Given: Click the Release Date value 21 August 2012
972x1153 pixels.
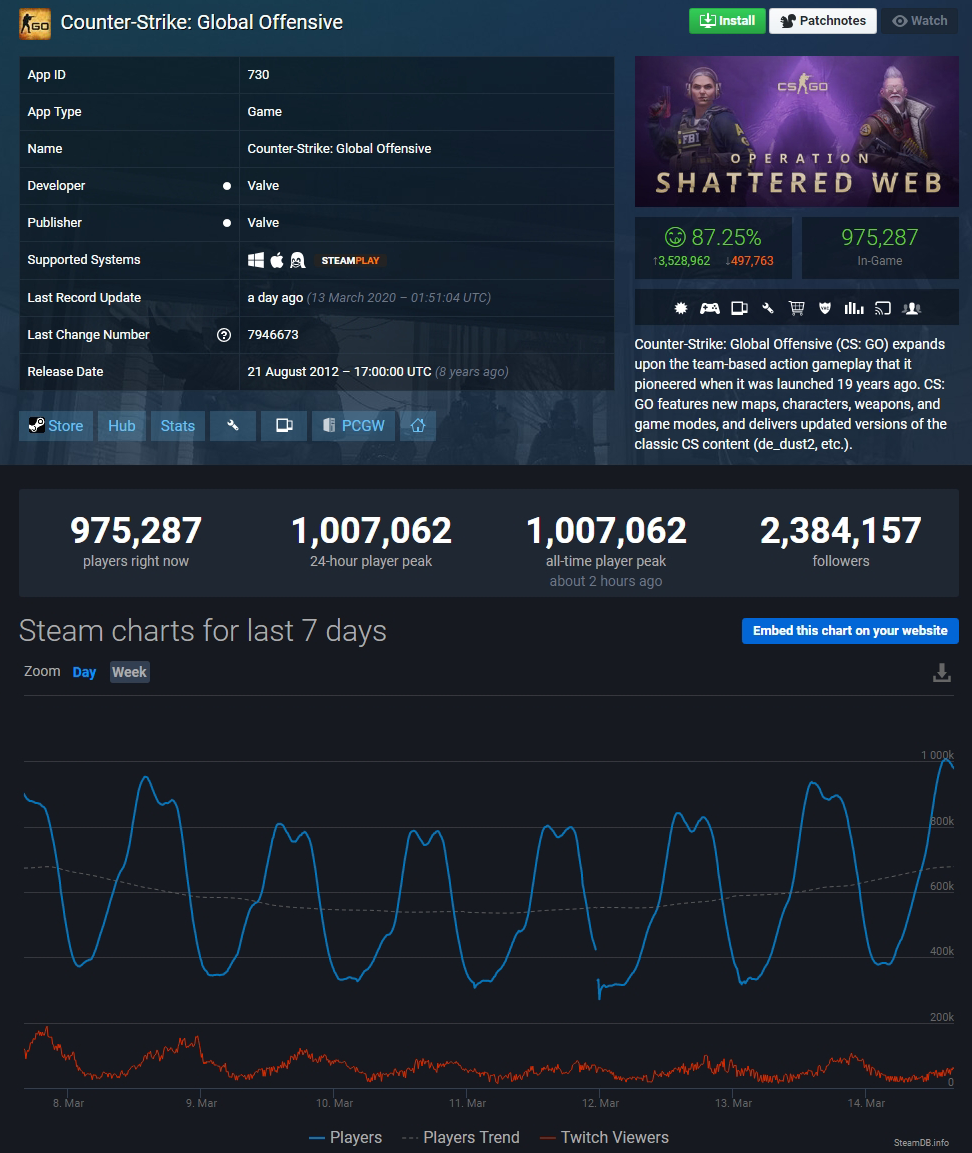Looking at the screenshot, I should [339, 371].
